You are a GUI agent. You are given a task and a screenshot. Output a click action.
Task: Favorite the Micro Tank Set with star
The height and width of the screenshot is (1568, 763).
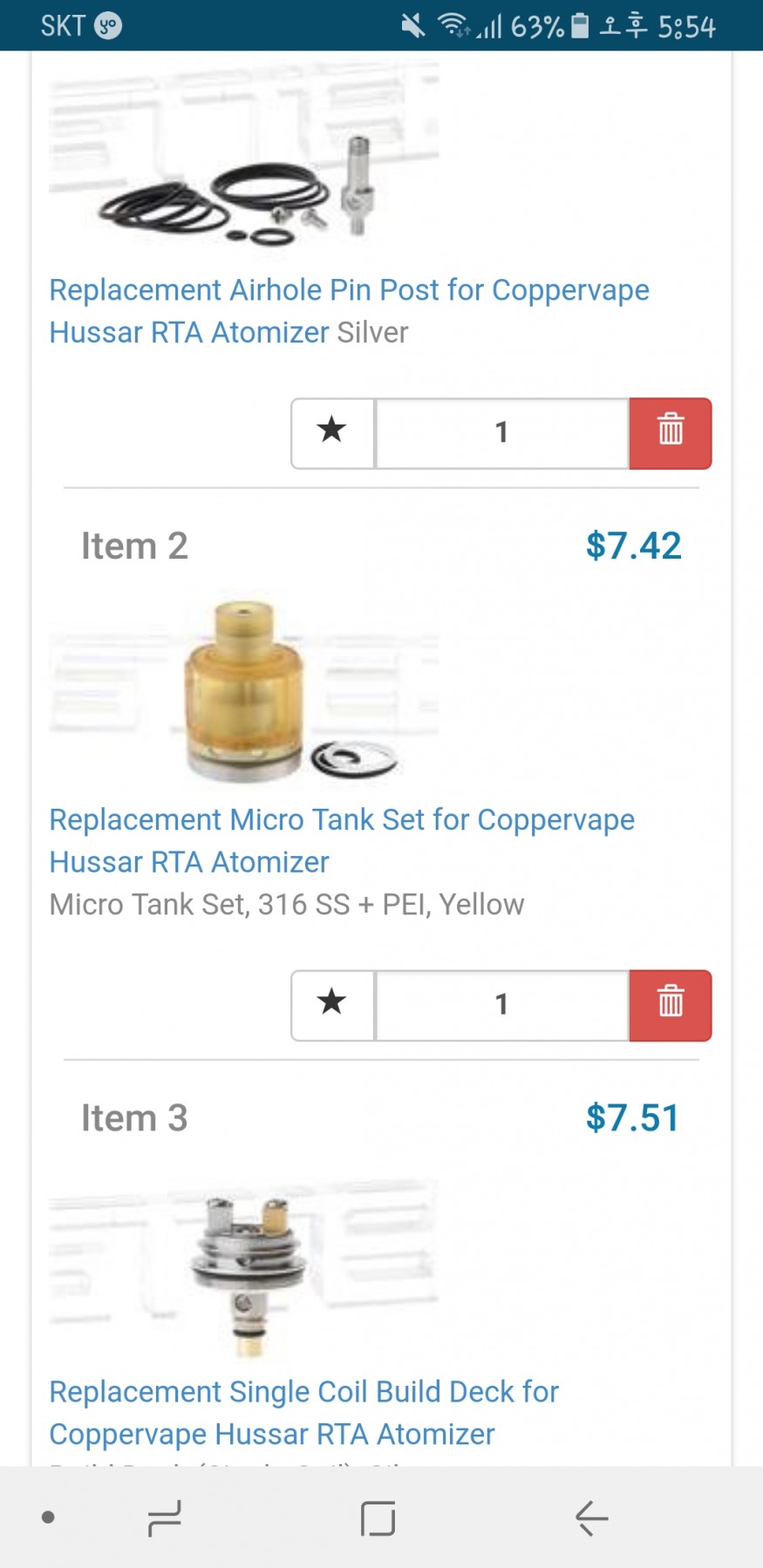332,1005
